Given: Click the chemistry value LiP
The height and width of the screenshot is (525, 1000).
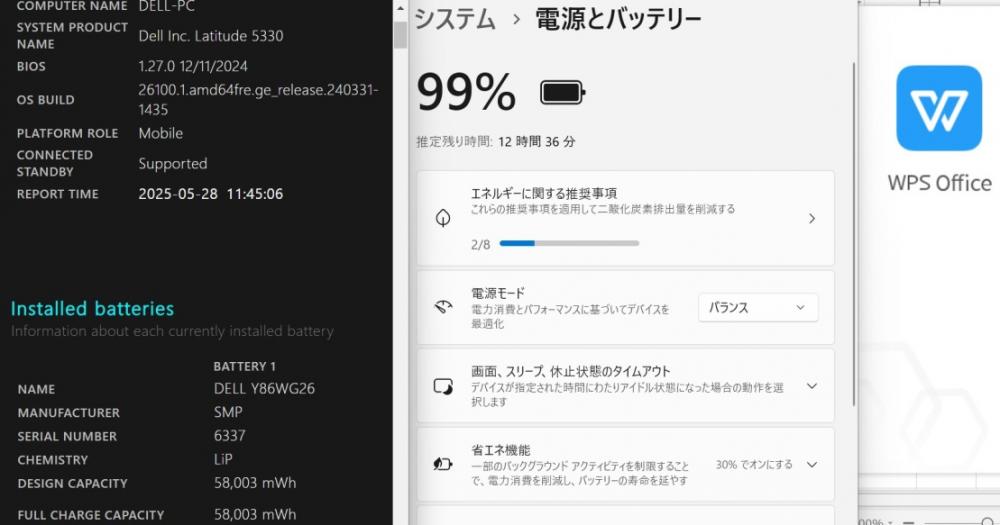Looking at the screenshot, I should 223,459.
